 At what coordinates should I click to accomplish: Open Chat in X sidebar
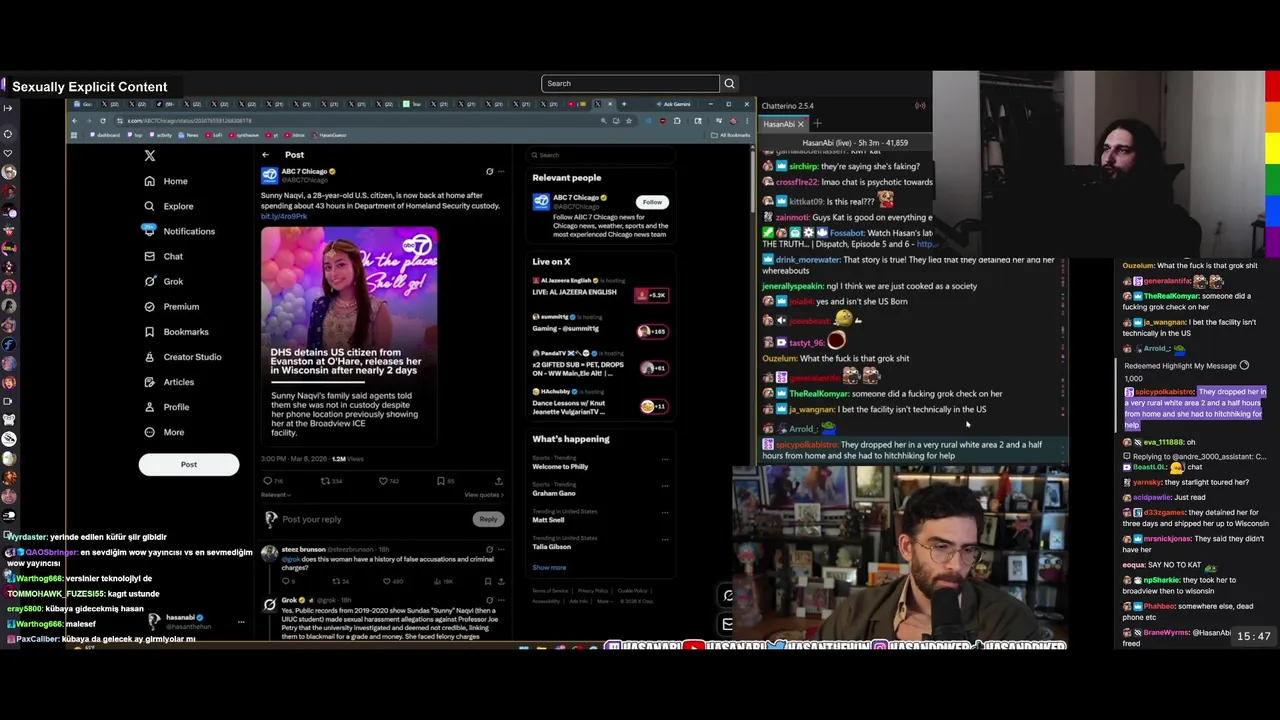tap(163, 256)
